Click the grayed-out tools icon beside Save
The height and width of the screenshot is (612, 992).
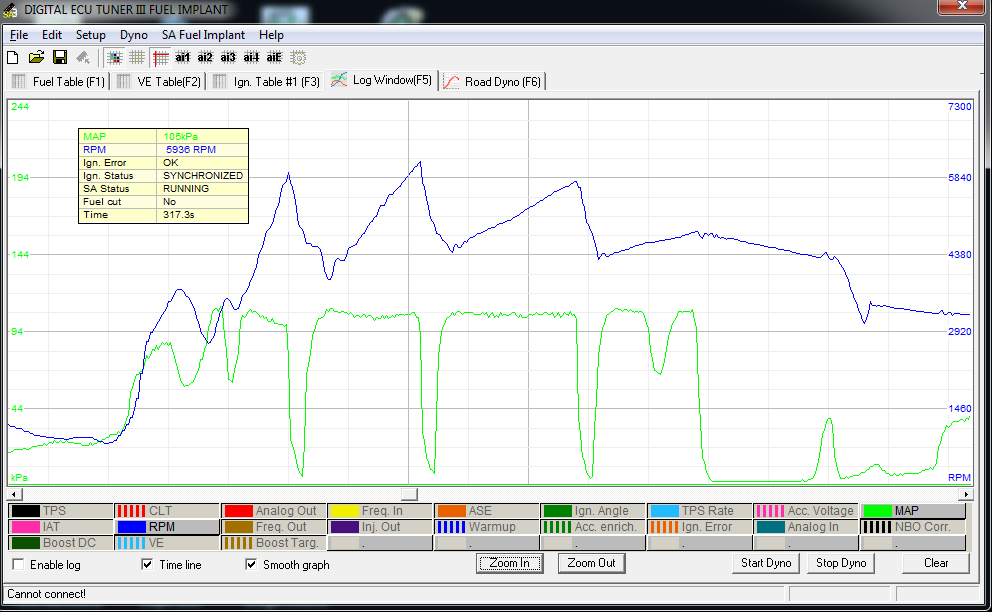[83, 58]
